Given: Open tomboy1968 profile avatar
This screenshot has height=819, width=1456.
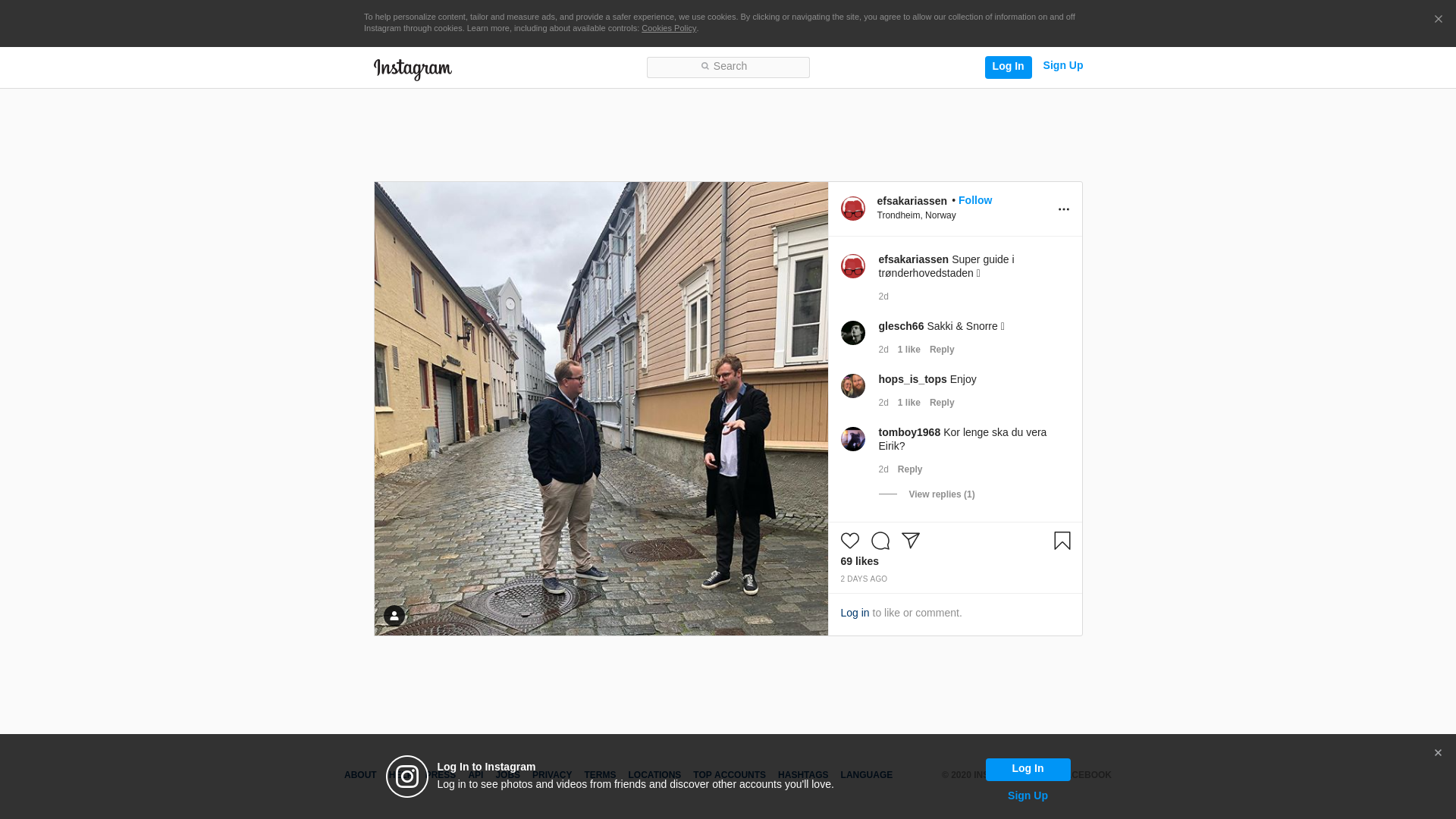Looking at the screenshot, I should [853, 439].
